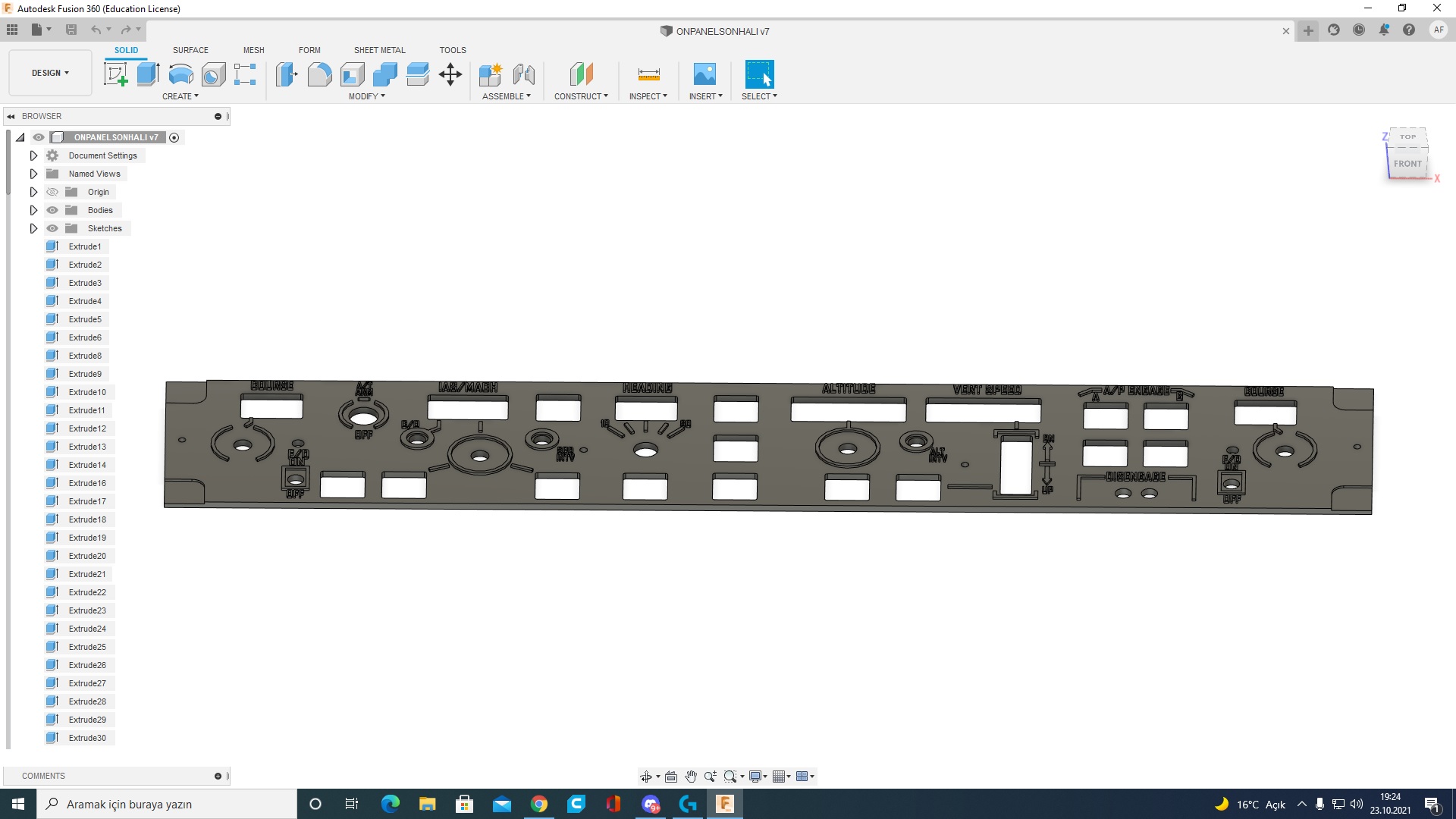Hide the Sketches folder
The width and height of the screenshot is (1456, 819).
(x=52, y=228)
